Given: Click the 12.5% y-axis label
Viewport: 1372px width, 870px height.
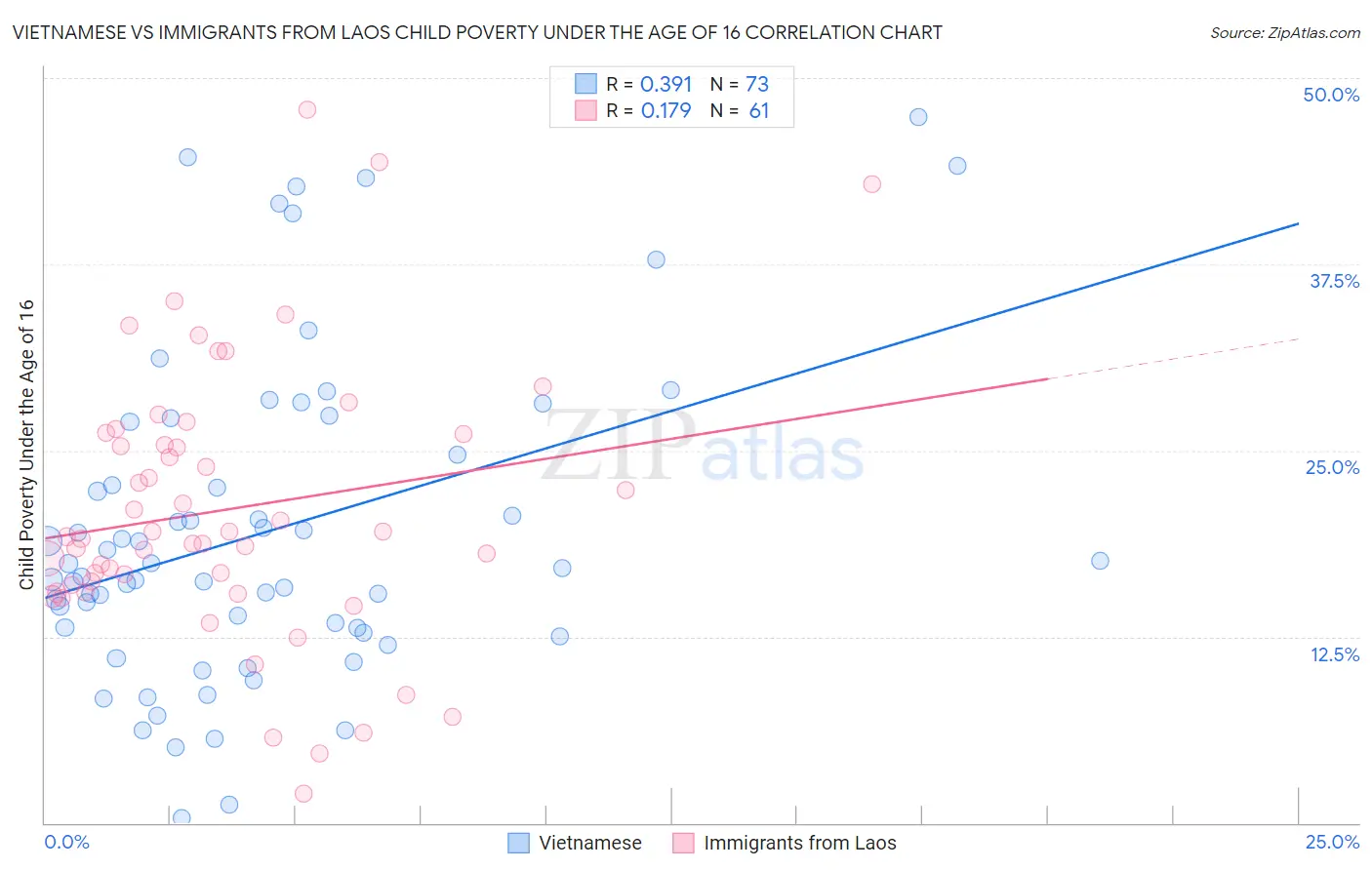Looking at the screenshot, I should [1335, 654].
